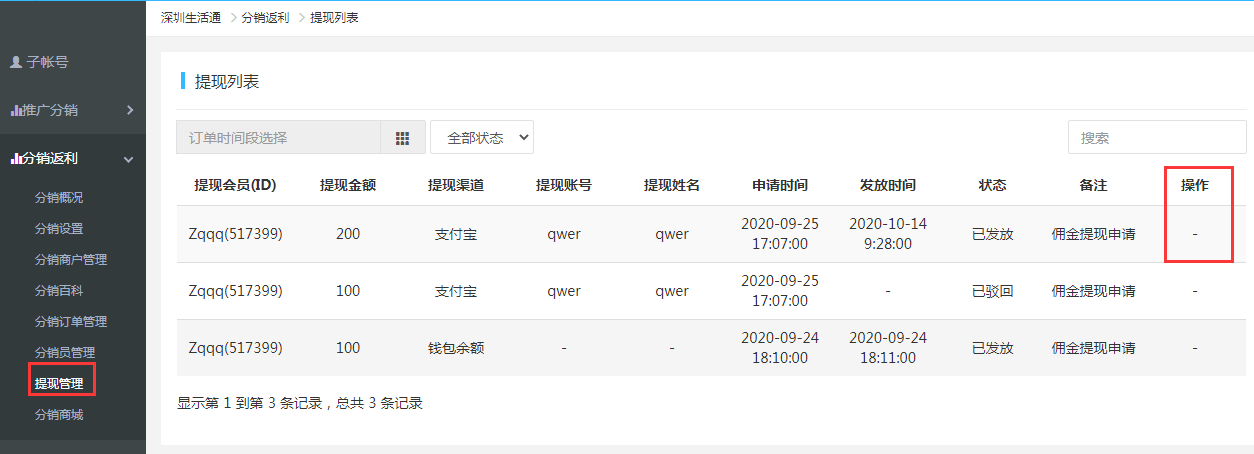Click the bar chart icon beside 分销返利
Viewport: 1254px width, 454px height.
click(16, 158)
